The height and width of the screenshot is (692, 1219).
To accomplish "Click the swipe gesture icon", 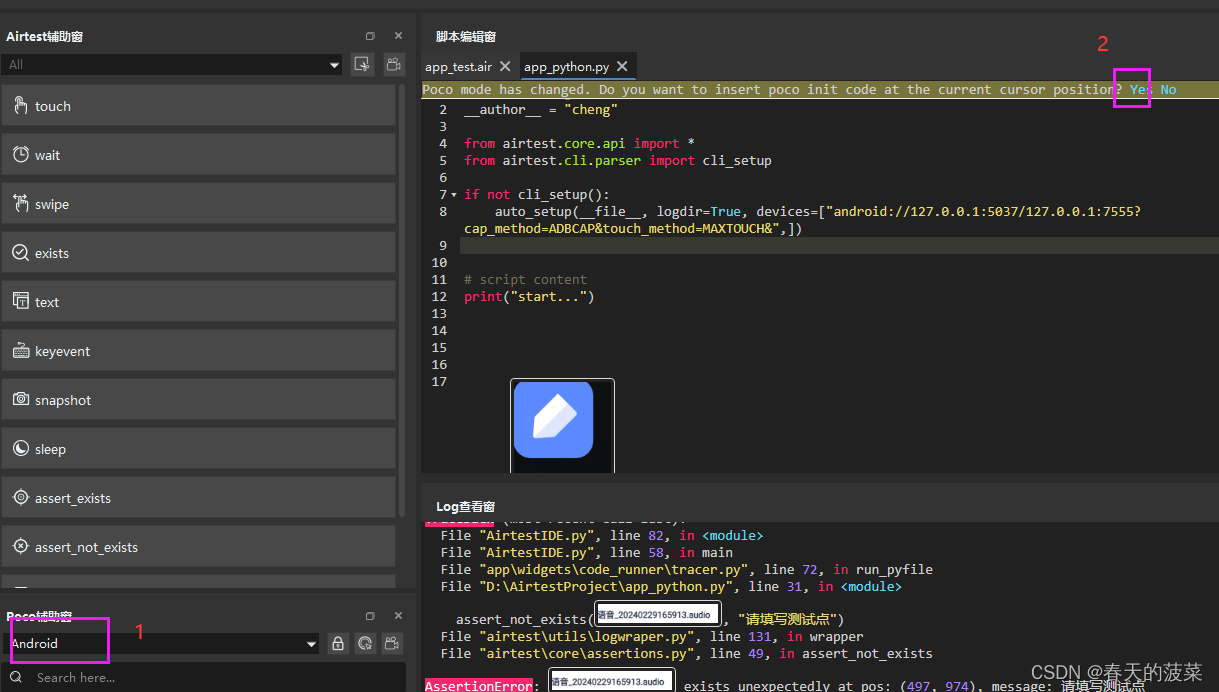I will tap(20, 204).
